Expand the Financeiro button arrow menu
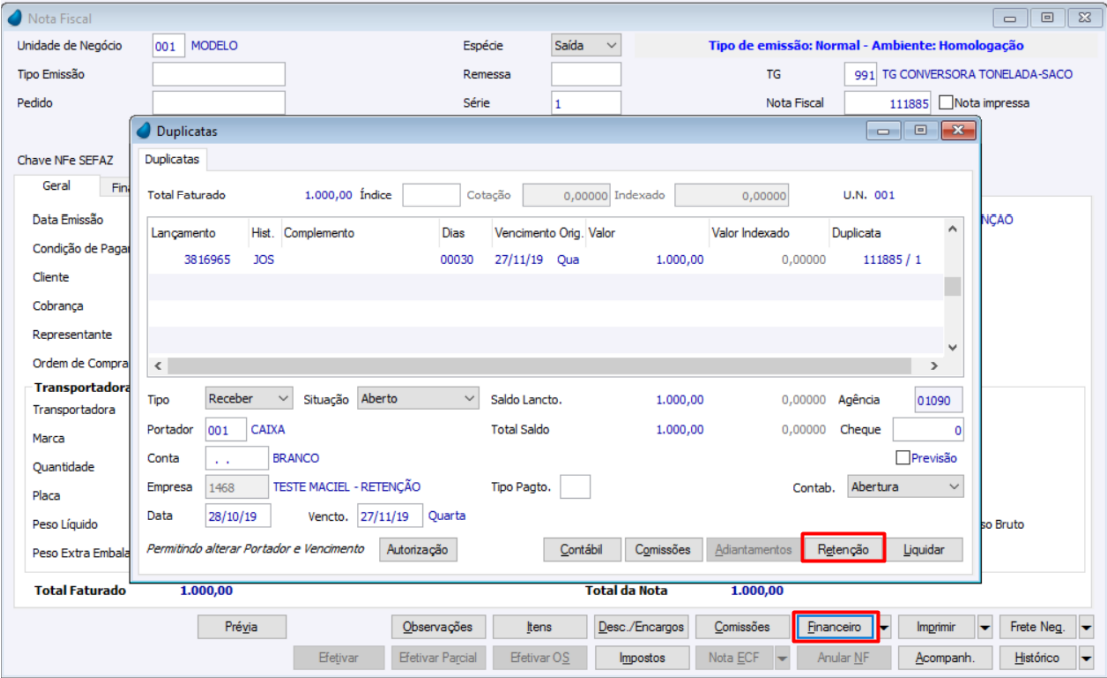The height and width of the screenshot is (678, 1107). (884, 627)
